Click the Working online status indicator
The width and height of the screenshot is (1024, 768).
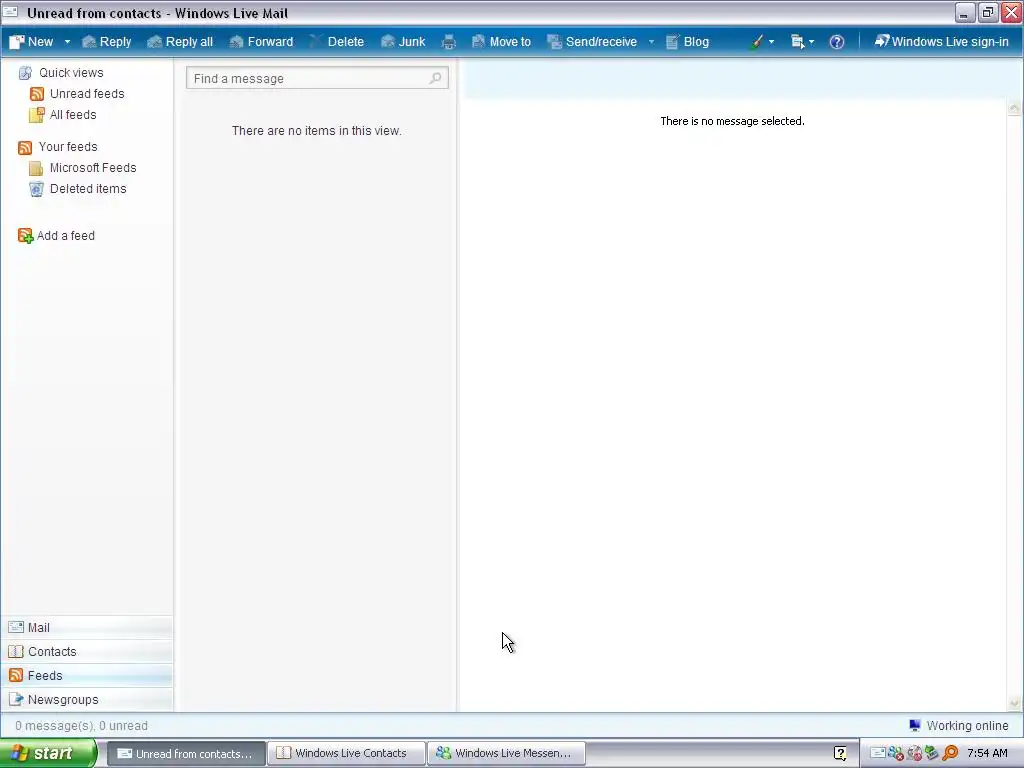pos(959,726)
